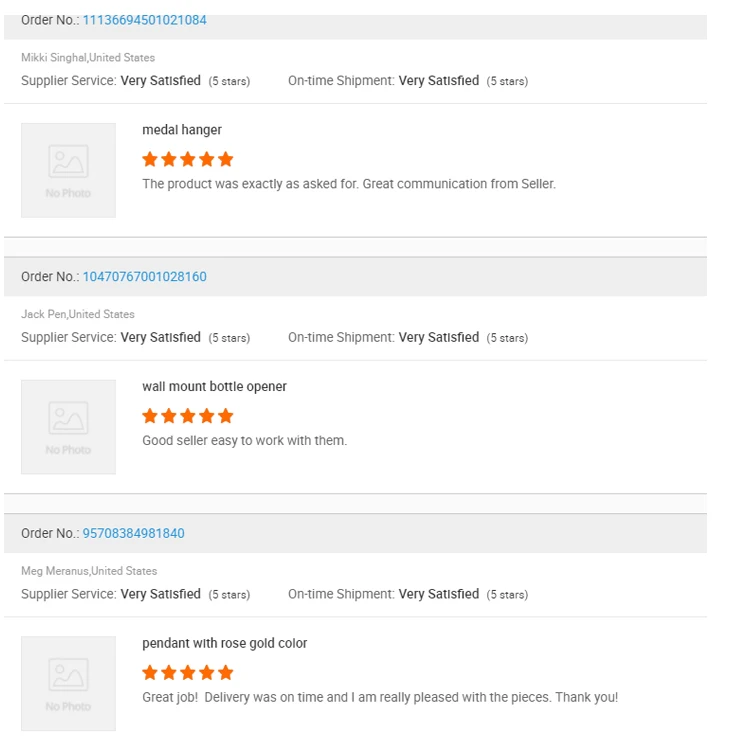Click the wall mount bottle opener thumbnail

68,427
